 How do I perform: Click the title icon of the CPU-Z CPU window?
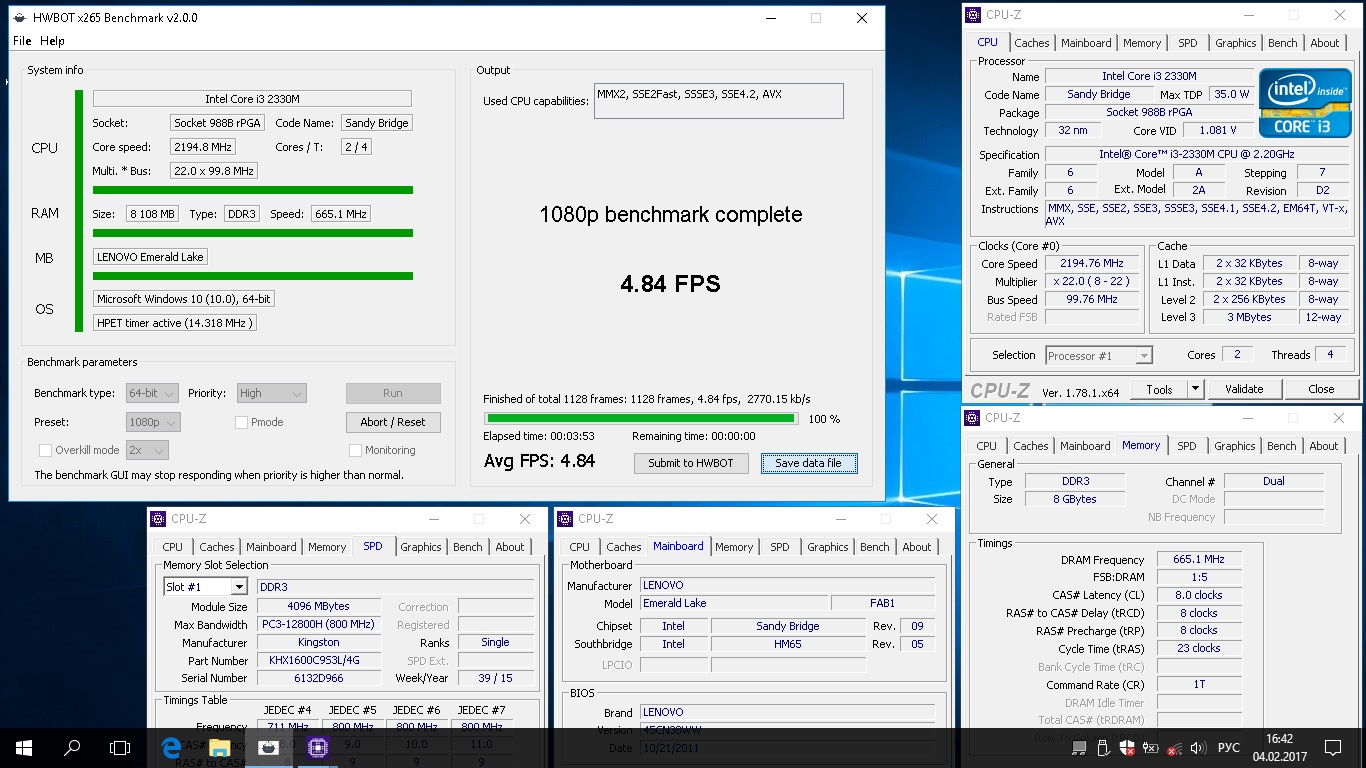pos(973,15)
